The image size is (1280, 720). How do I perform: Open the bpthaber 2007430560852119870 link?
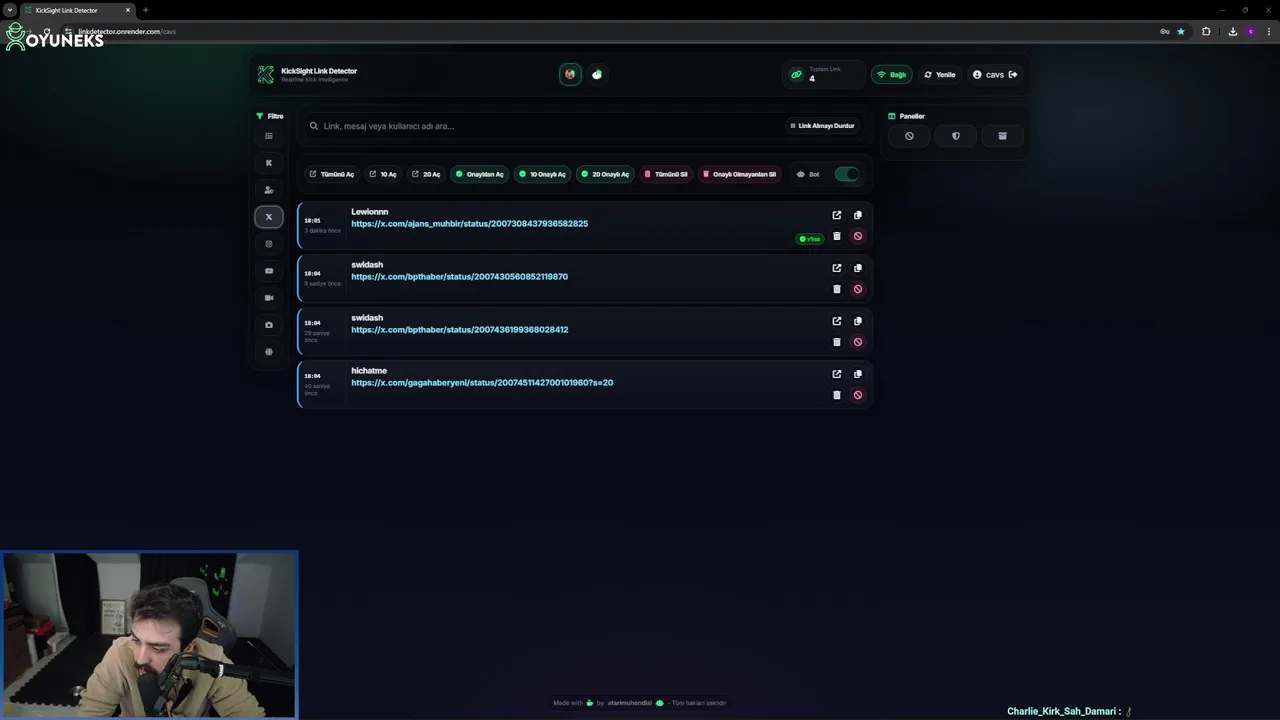(459, 277)
